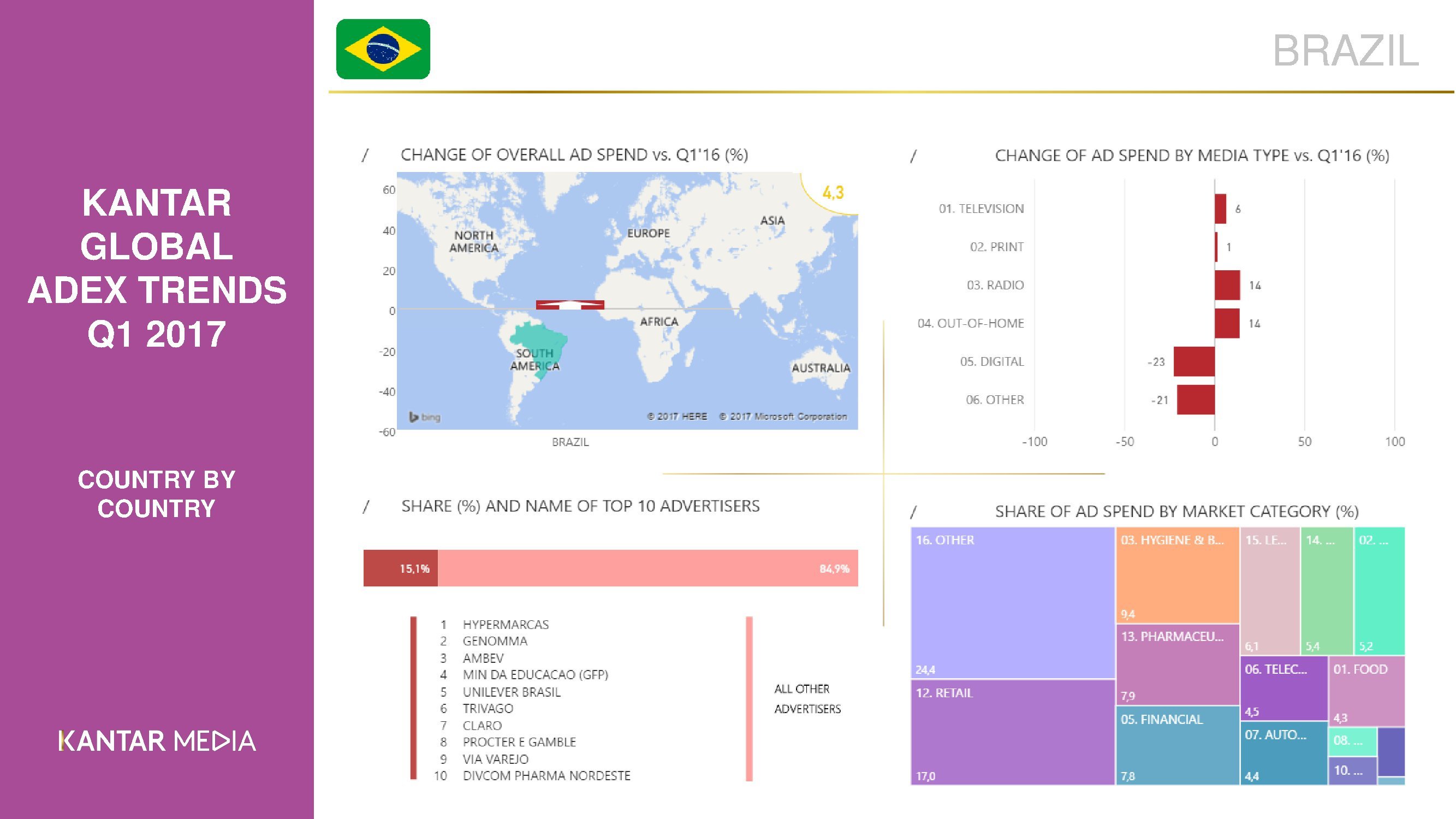
Task: Select the 02. treemap tile showing 5,2
Action: coord(1380,591)
